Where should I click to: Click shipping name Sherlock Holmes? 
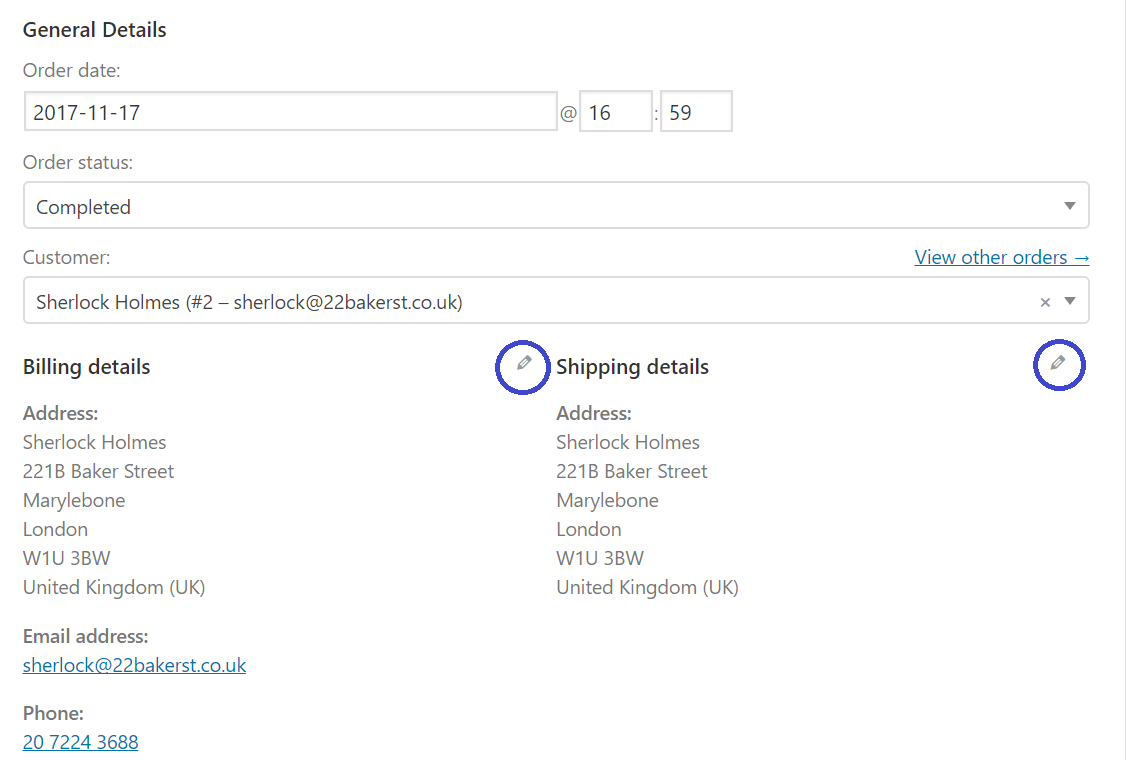(628, 442)
